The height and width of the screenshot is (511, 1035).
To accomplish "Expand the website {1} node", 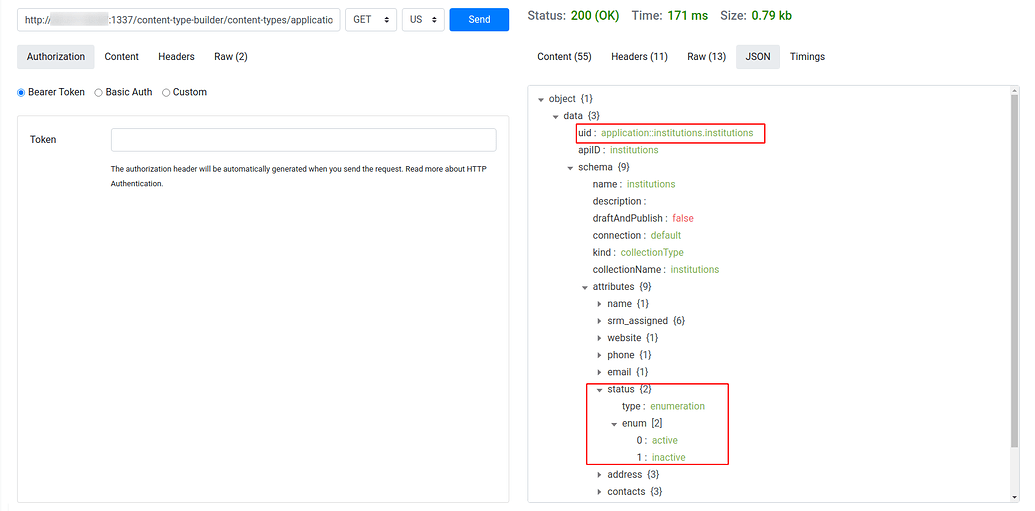I will click(x=599, y=339).
